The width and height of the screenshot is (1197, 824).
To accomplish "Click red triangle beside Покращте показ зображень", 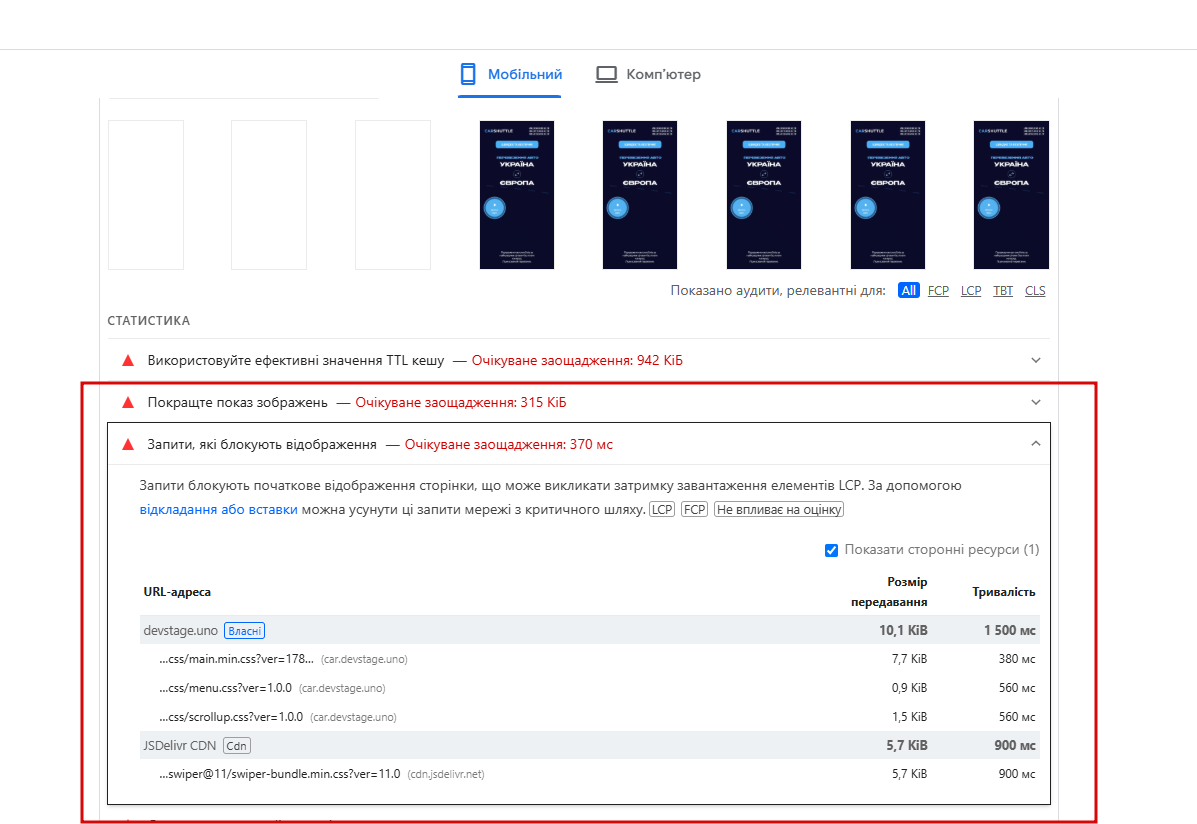I will pos(128,402).
